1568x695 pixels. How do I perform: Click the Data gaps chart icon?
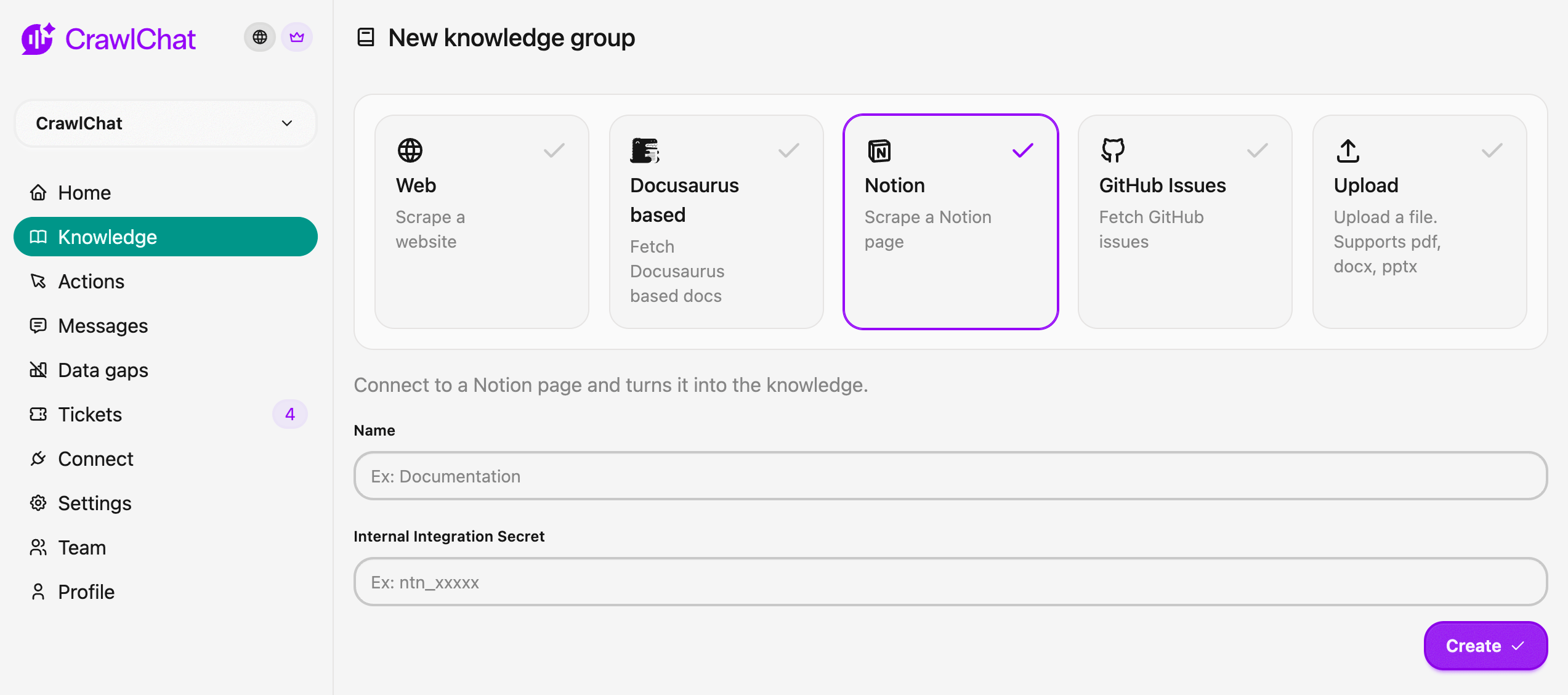(x=38, y=370)
